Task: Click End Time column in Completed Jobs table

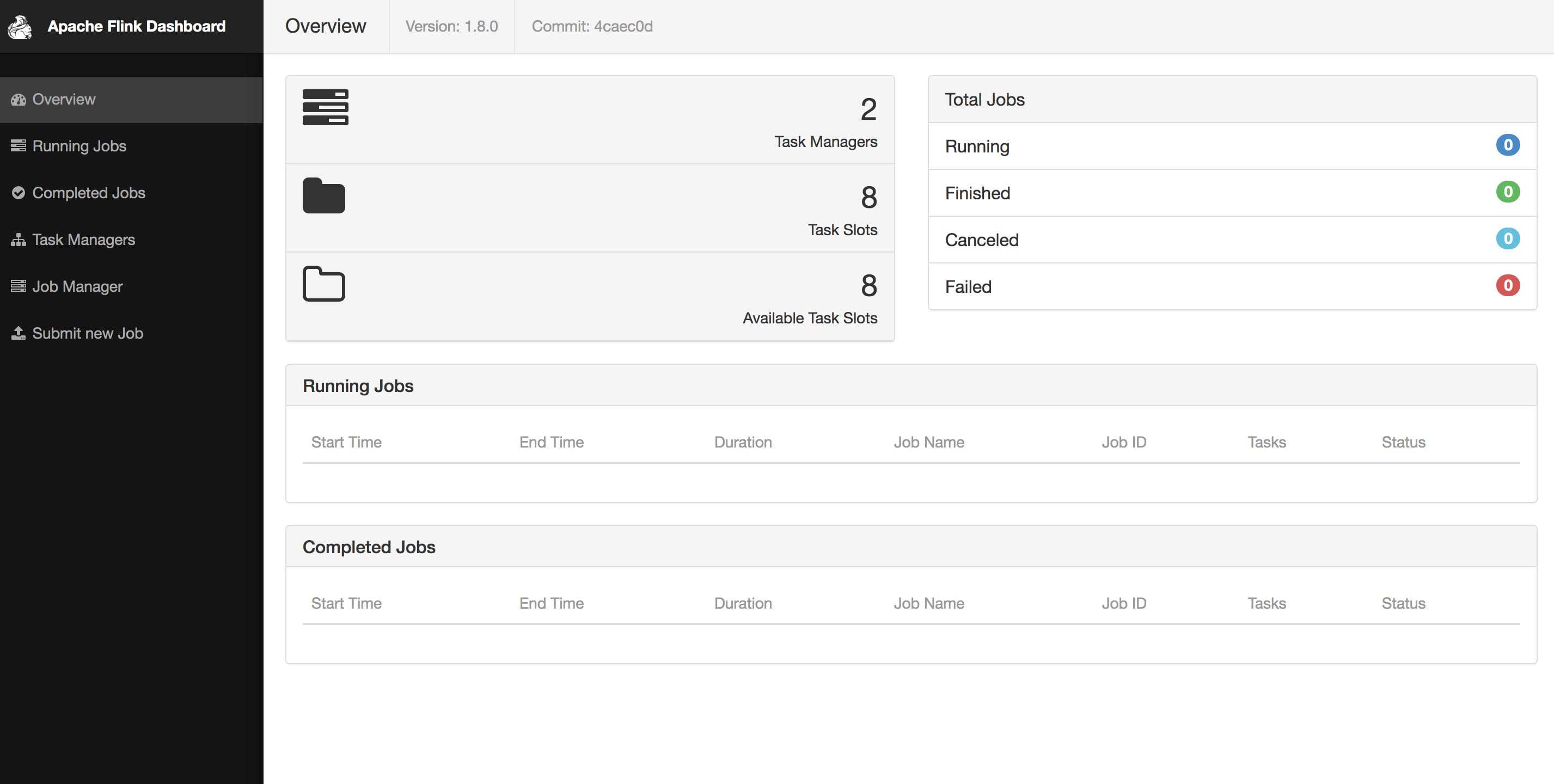Action: (x=552, y=604)
